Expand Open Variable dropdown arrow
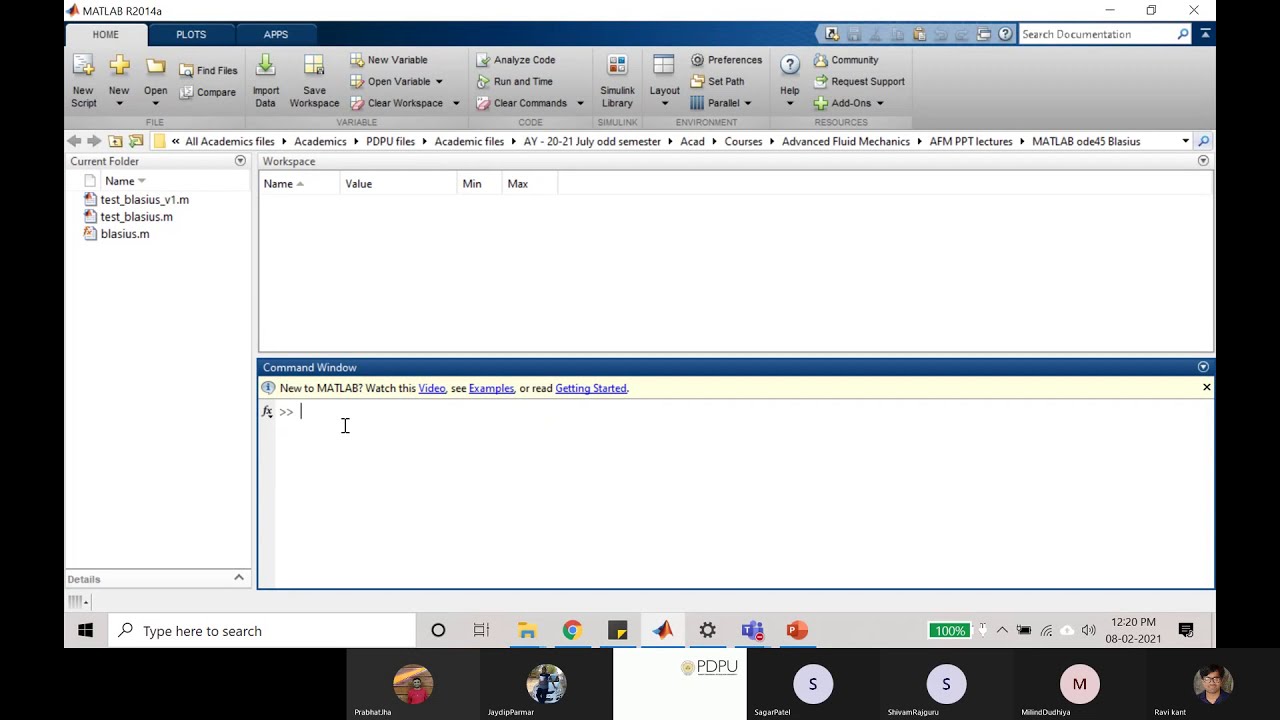Viewport: 1280px width, 720px height. (x=438, y=82)
